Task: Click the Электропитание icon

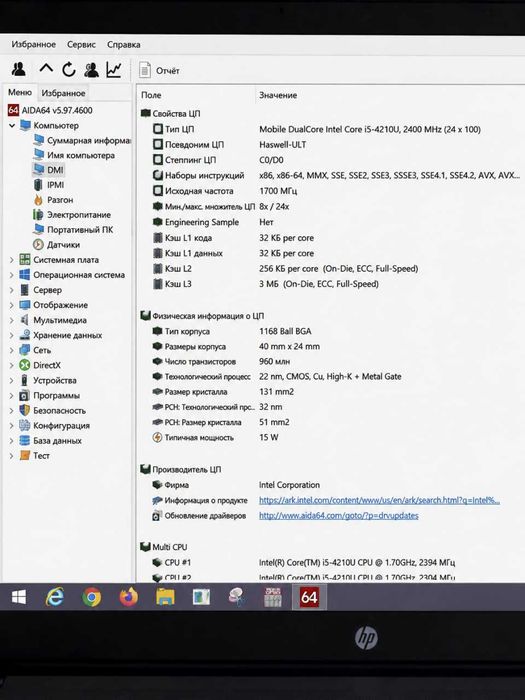Action: click(x=38, y=215)
